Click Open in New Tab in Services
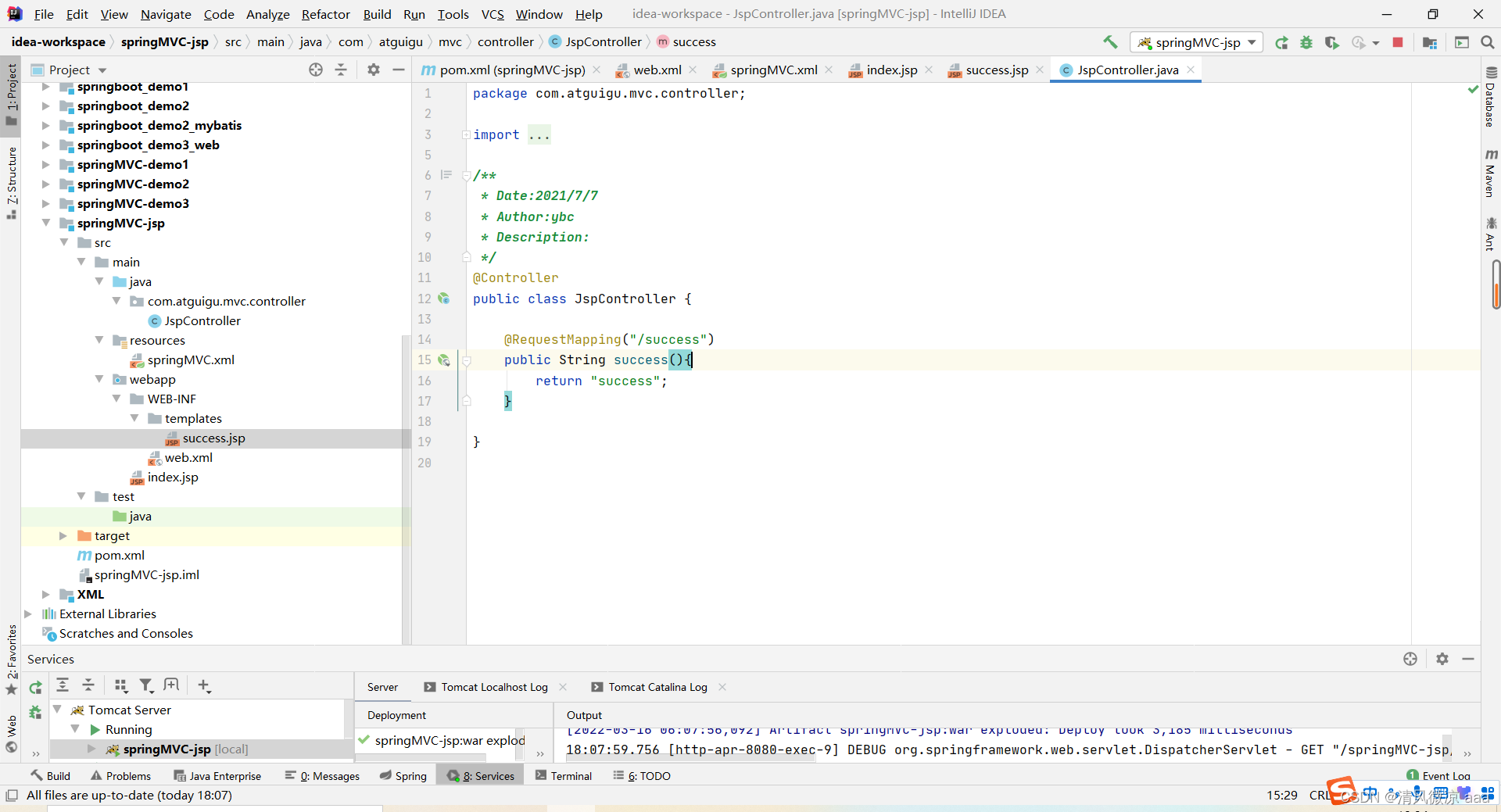1501x812 pixels. [x=171, y=685]
